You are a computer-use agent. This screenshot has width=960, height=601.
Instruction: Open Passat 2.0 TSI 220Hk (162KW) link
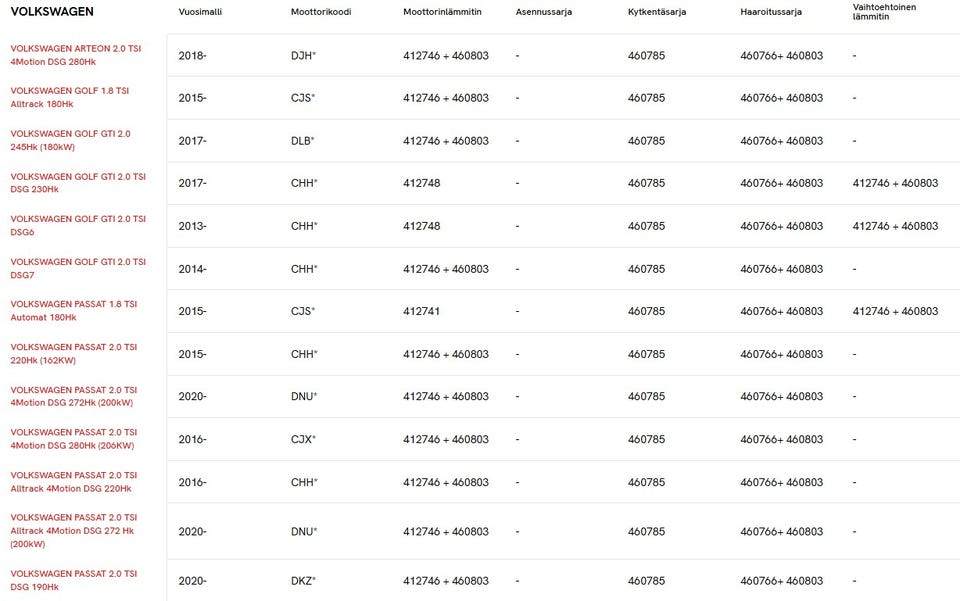click(74, 353)
